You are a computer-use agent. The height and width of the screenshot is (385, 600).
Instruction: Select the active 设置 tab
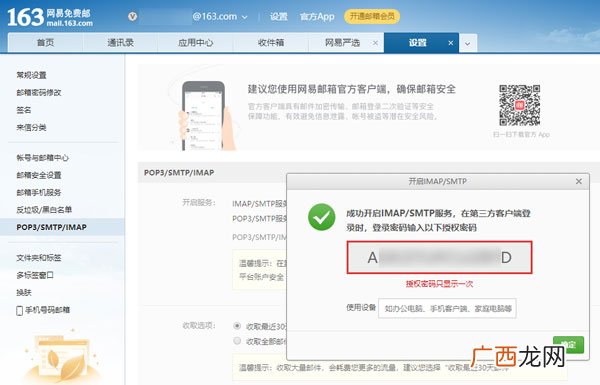pos(417,42)
